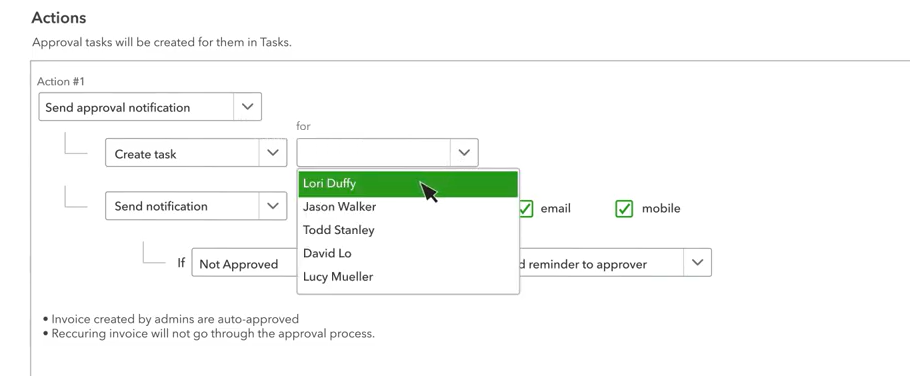Toggle the email notification checkbox

coord(525,208)
